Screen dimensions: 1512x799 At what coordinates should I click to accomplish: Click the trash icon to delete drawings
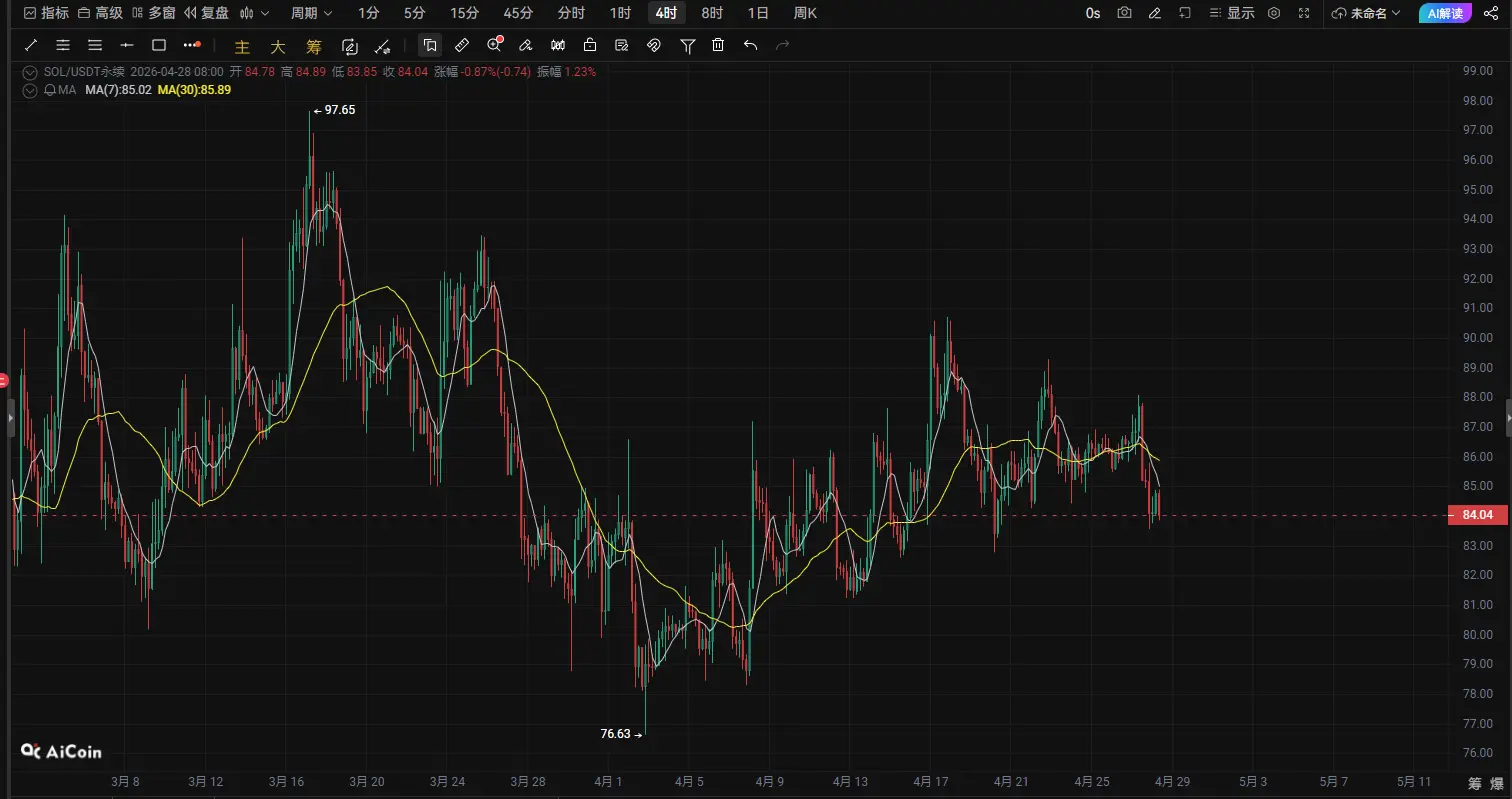[718, 45]
